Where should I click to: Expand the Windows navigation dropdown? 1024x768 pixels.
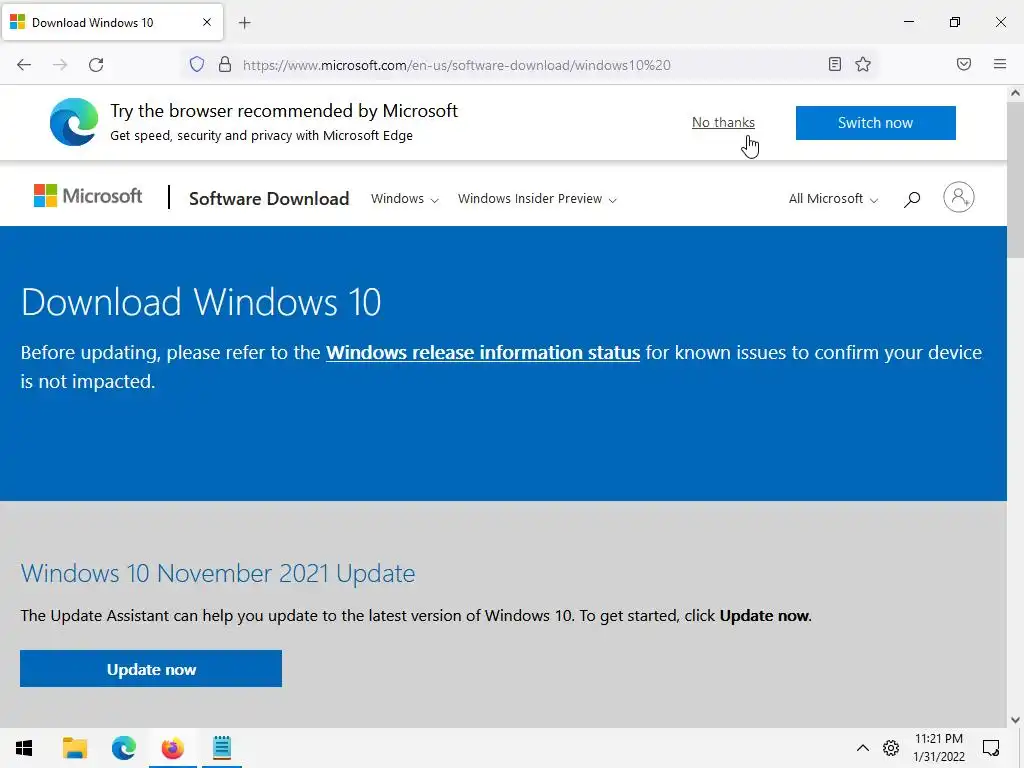coord(404,199)
